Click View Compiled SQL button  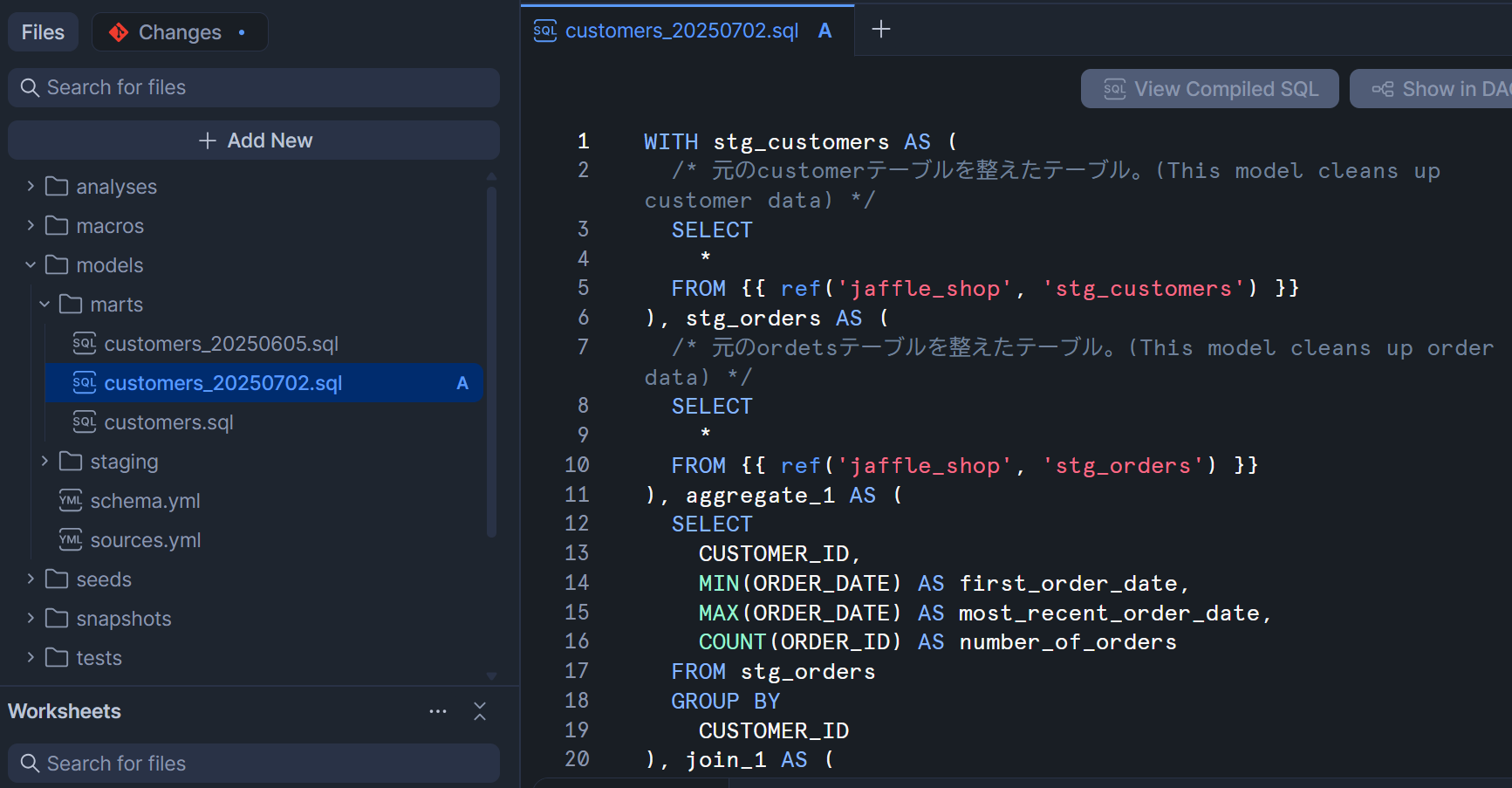1210,89
